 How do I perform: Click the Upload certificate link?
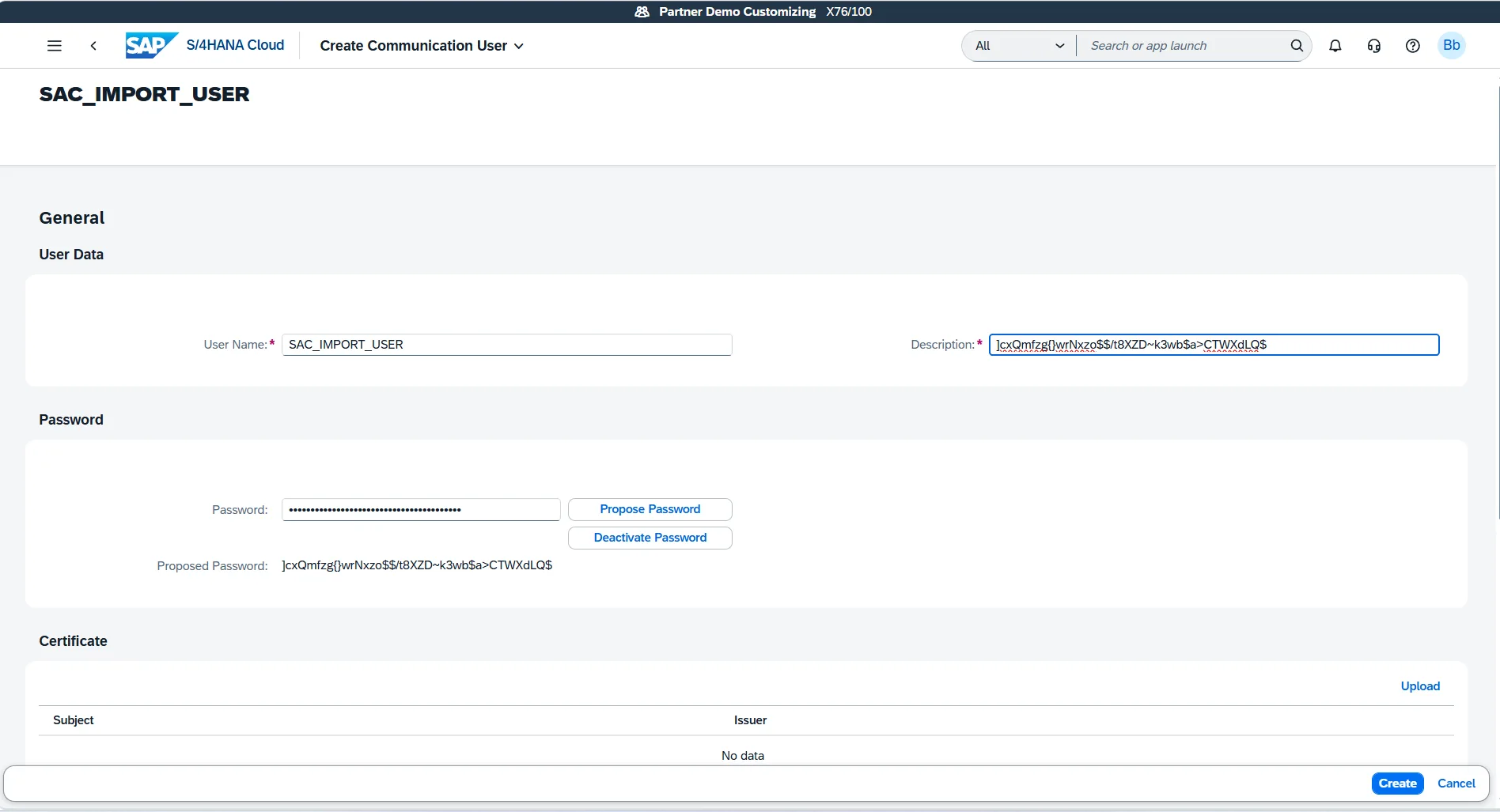pyautogui.click(x=1420, y=686)
